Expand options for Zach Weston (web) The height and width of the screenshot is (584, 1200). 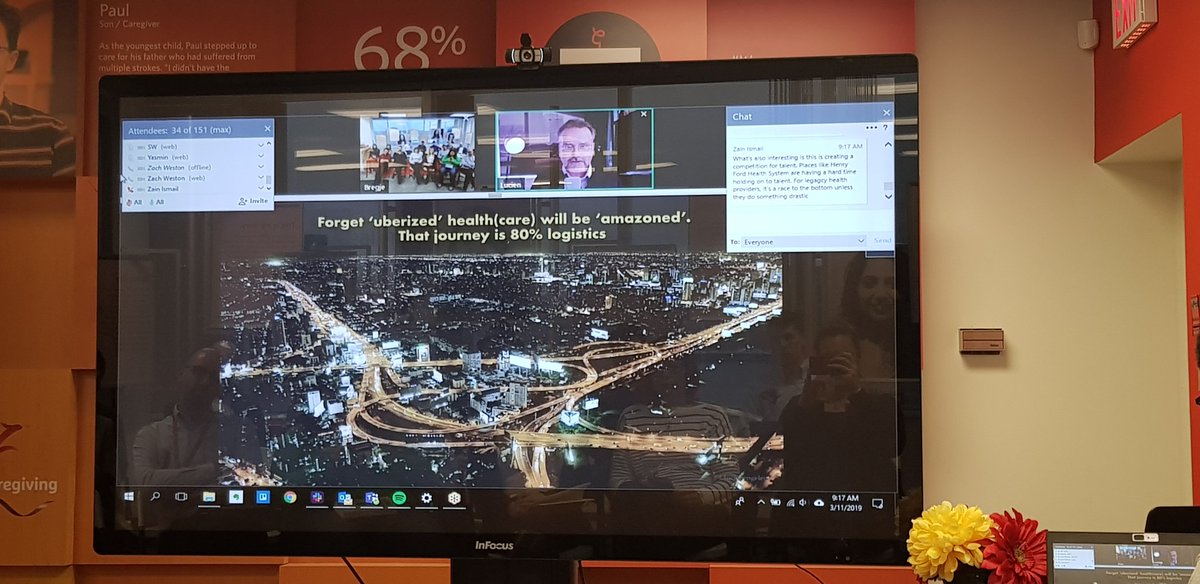click(x=261, y=177)
